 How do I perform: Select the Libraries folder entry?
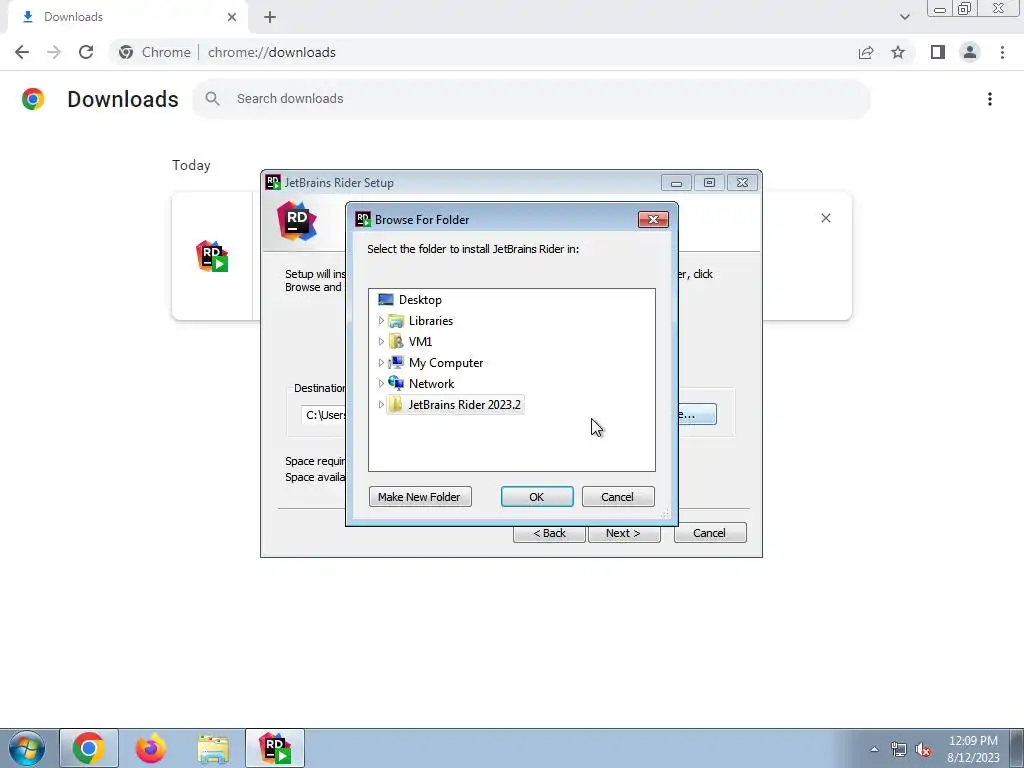[430, 321]
